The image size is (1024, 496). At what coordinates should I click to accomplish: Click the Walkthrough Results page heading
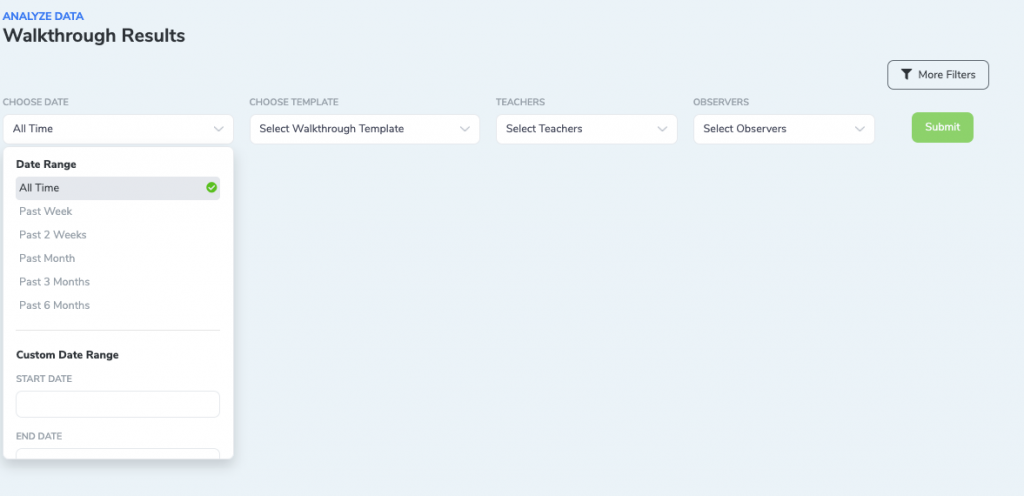click(94, 36)
